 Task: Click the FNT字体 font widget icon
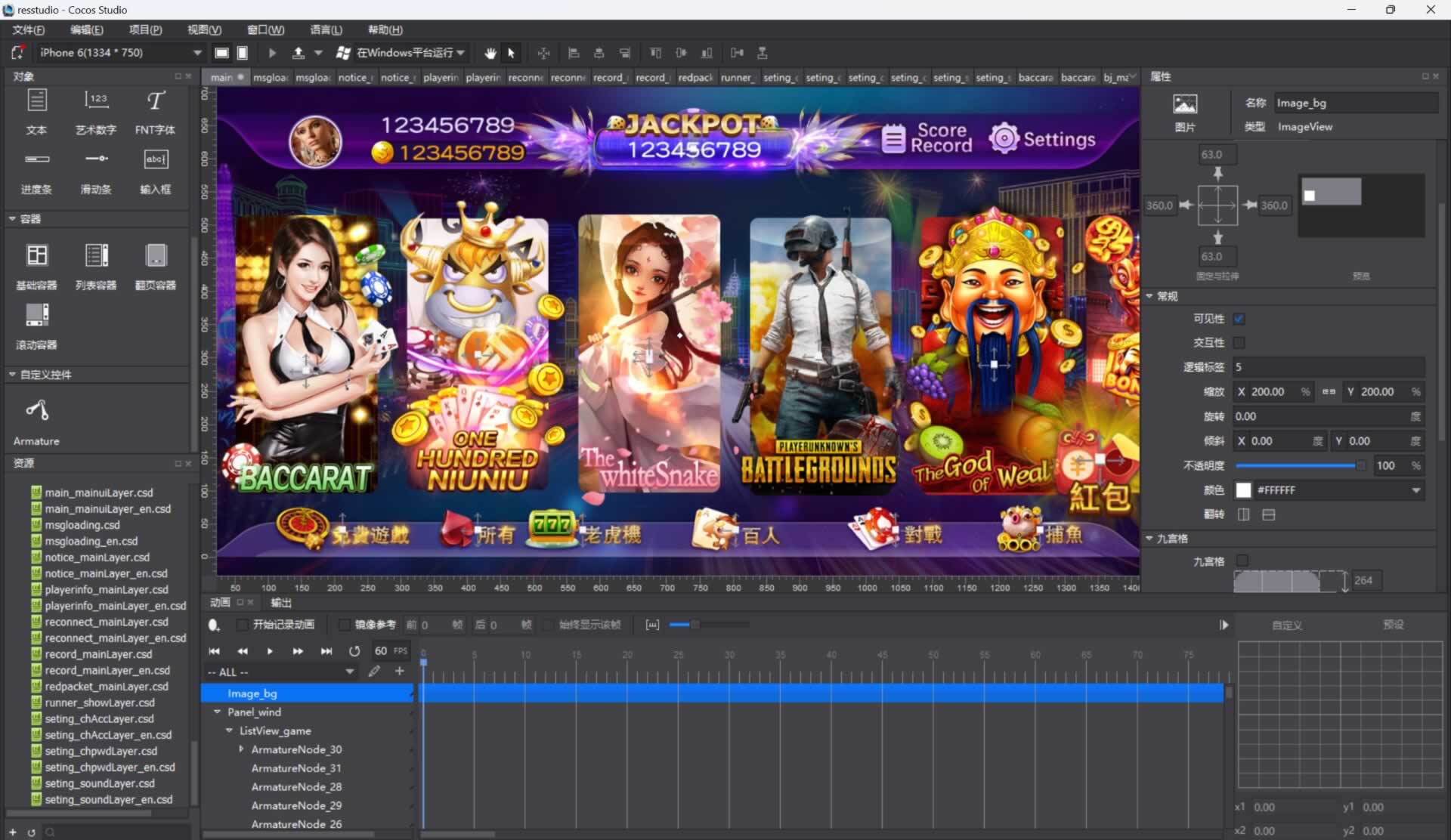coord(155,101)
